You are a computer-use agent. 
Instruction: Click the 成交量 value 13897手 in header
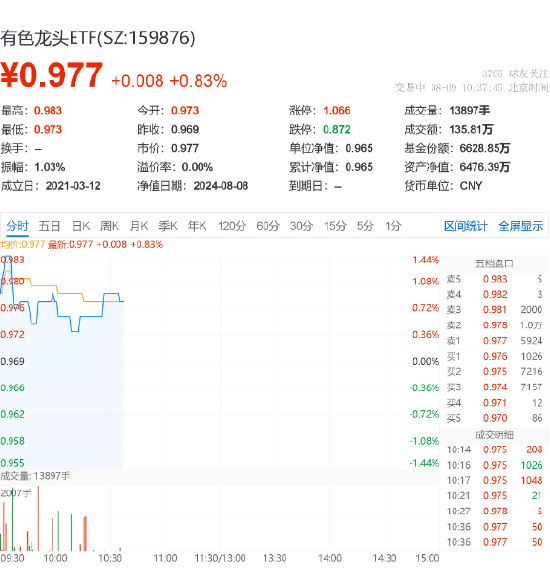click(470, 111)
